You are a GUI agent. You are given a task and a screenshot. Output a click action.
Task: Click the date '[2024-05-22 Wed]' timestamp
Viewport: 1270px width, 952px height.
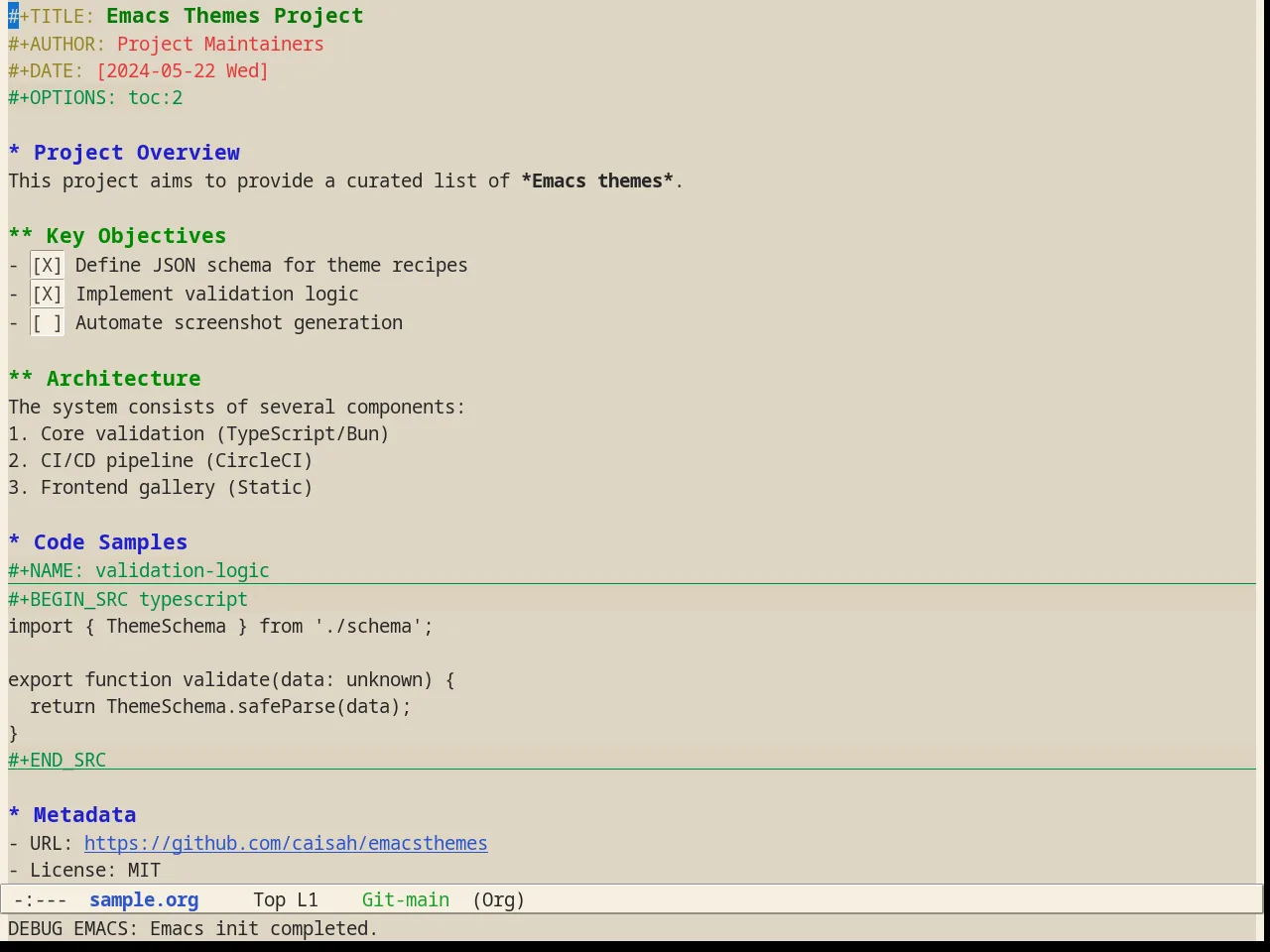pyautogui.click(x=183, y=70)
